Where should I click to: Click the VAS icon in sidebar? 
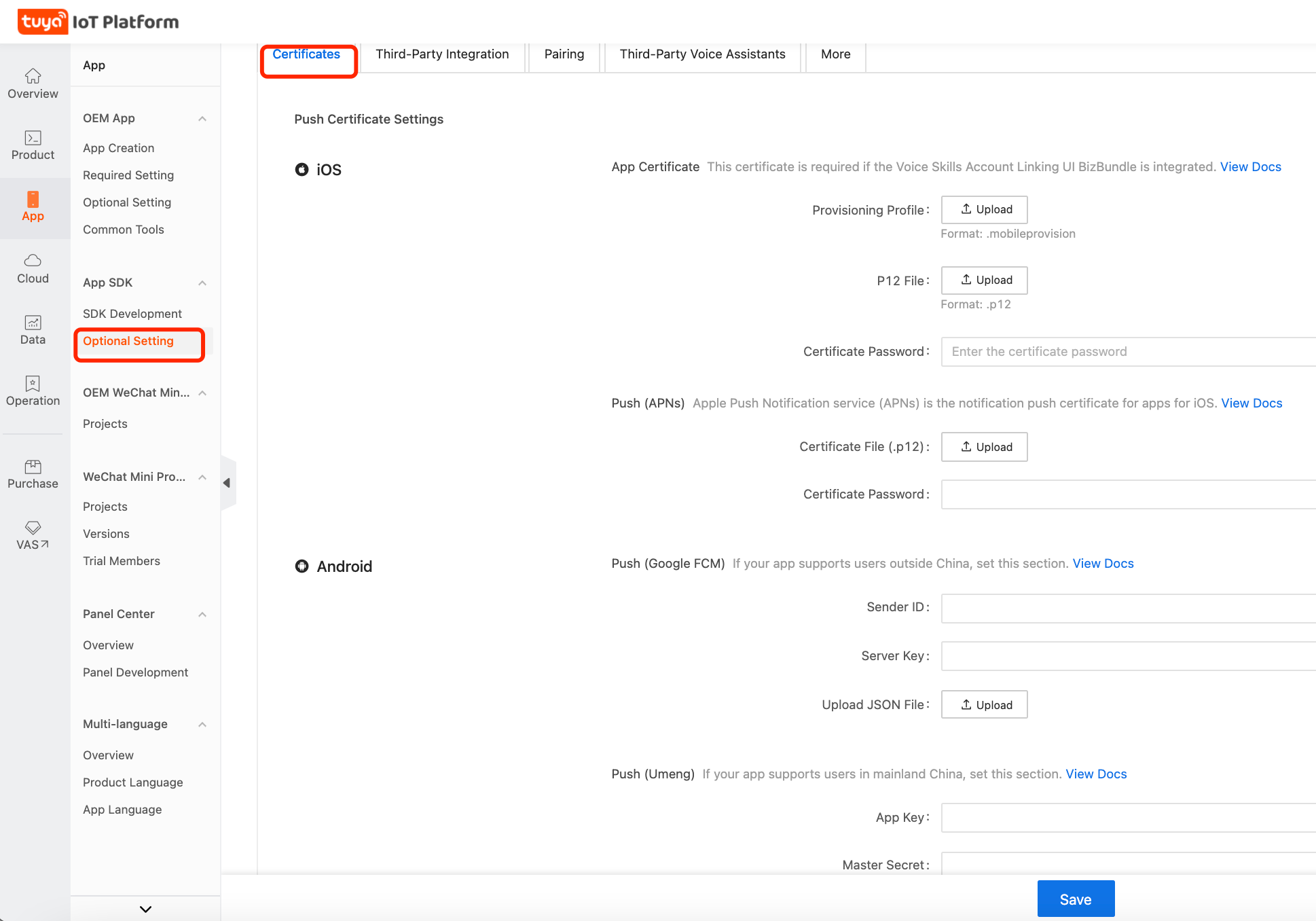coord(34,534)
